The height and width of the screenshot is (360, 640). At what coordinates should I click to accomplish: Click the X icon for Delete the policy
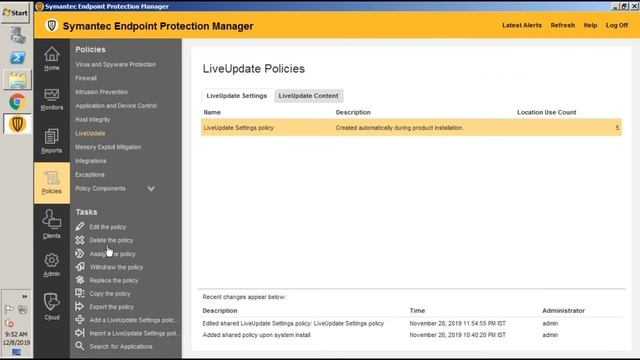[x=80, y=240]
